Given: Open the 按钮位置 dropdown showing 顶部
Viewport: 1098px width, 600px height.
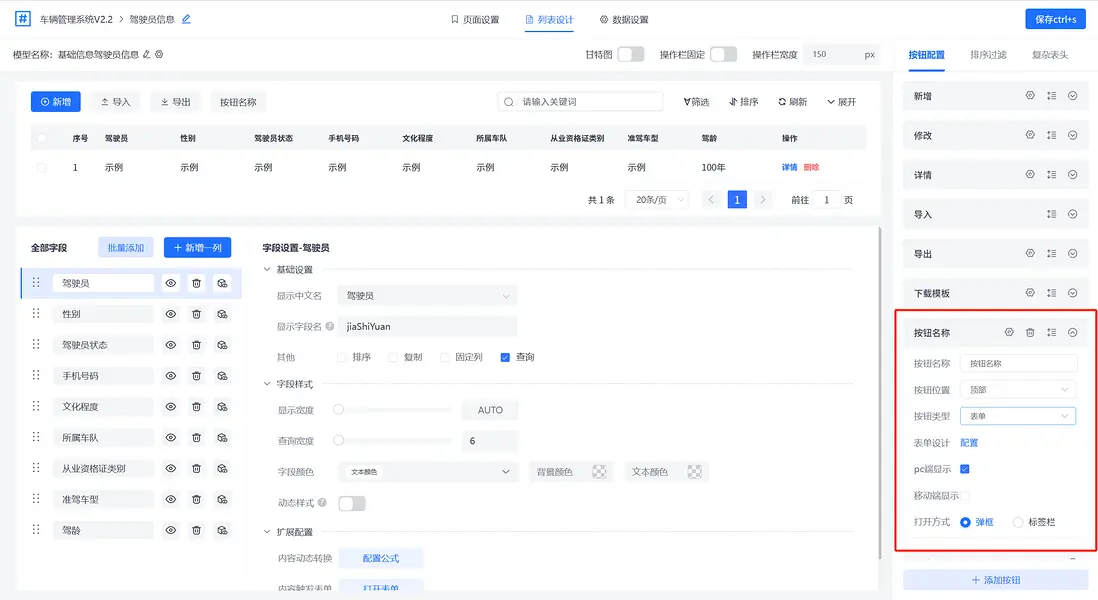Looking at the screenshot, I should pos(1018,390).
